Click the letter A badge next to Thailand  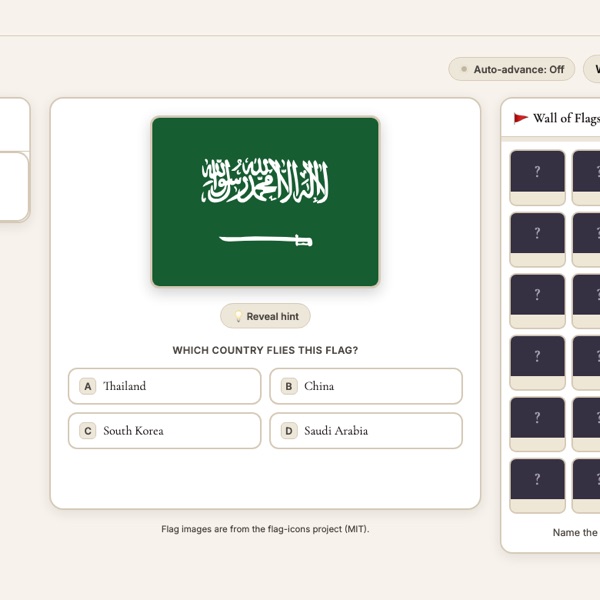(88, 386)
